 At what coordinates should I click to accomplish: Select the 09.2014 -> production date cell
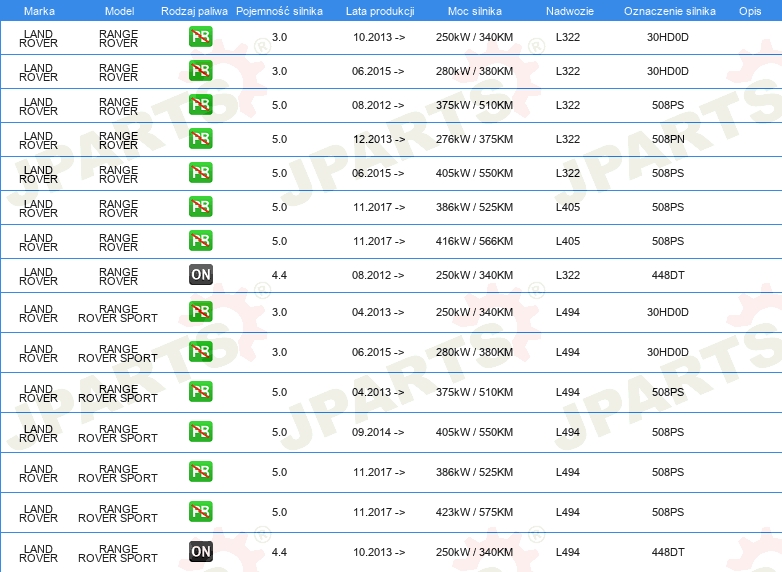[x=378, y=432]
